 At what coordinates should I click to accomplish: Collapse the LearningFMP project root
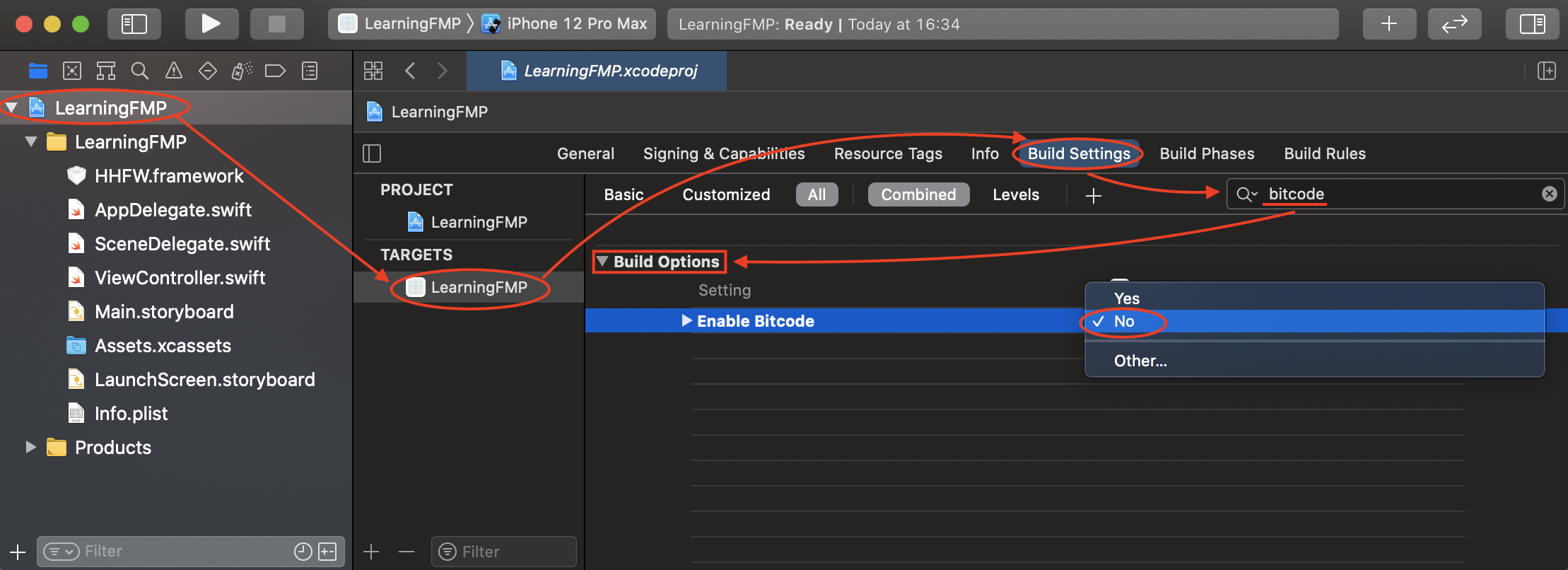pyautogui.click(x=11, y=107)
